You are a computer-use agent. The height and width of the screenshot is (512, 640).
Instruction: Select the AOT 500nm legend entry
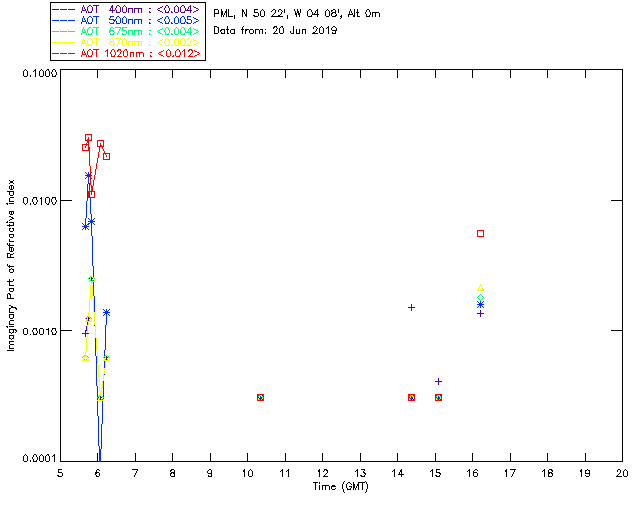click(x=127, y=20)
